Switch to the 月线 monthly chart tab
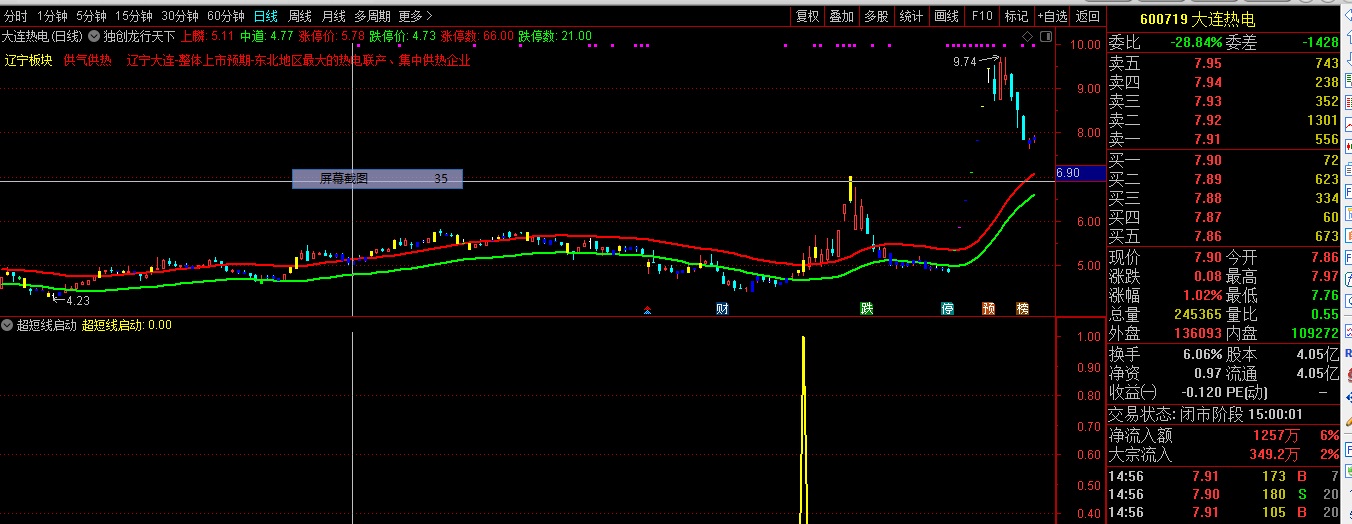Viewport: 1352px width, 524px height. click(x=333, y=16)
